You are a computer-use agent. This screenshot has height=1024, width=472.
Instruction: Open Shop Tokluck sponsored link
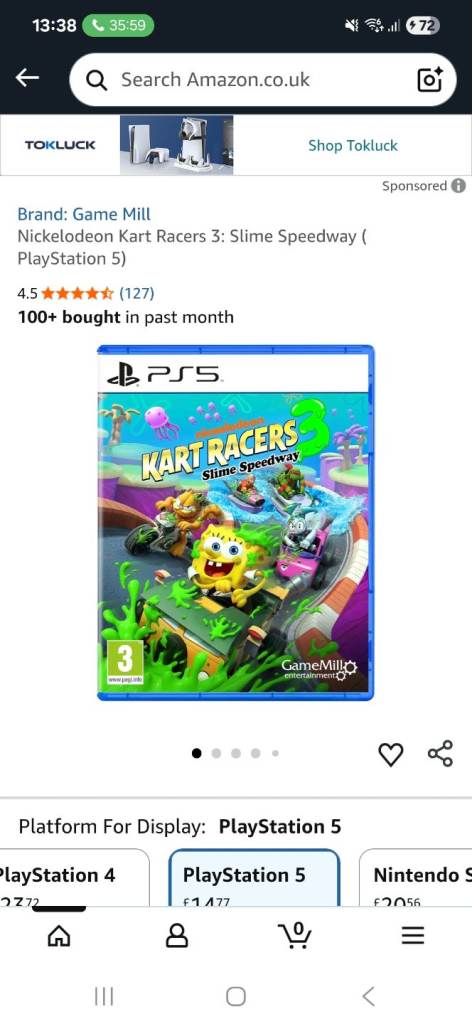(353, 146)
